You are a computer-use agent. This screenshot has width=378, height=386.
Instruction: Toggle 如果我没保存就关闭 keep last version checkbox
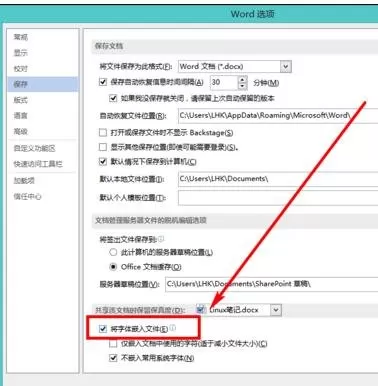[x=113, y=98]
